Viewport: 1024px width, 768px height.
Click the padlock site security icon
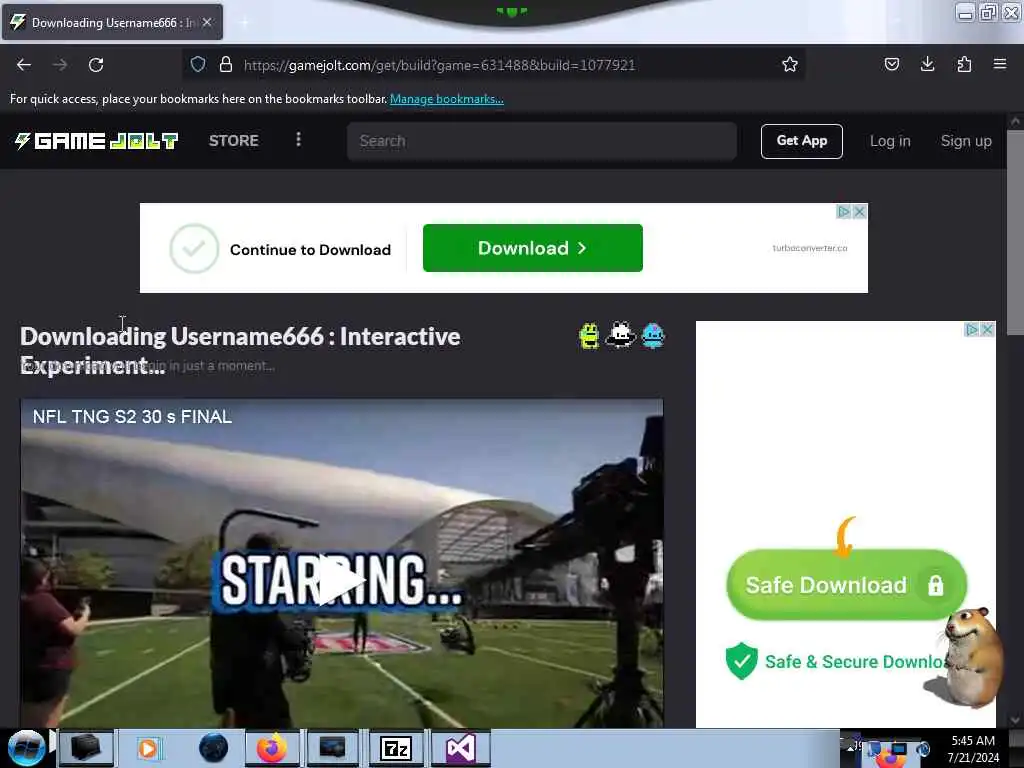pyautogui.click(x=226, y=64)
